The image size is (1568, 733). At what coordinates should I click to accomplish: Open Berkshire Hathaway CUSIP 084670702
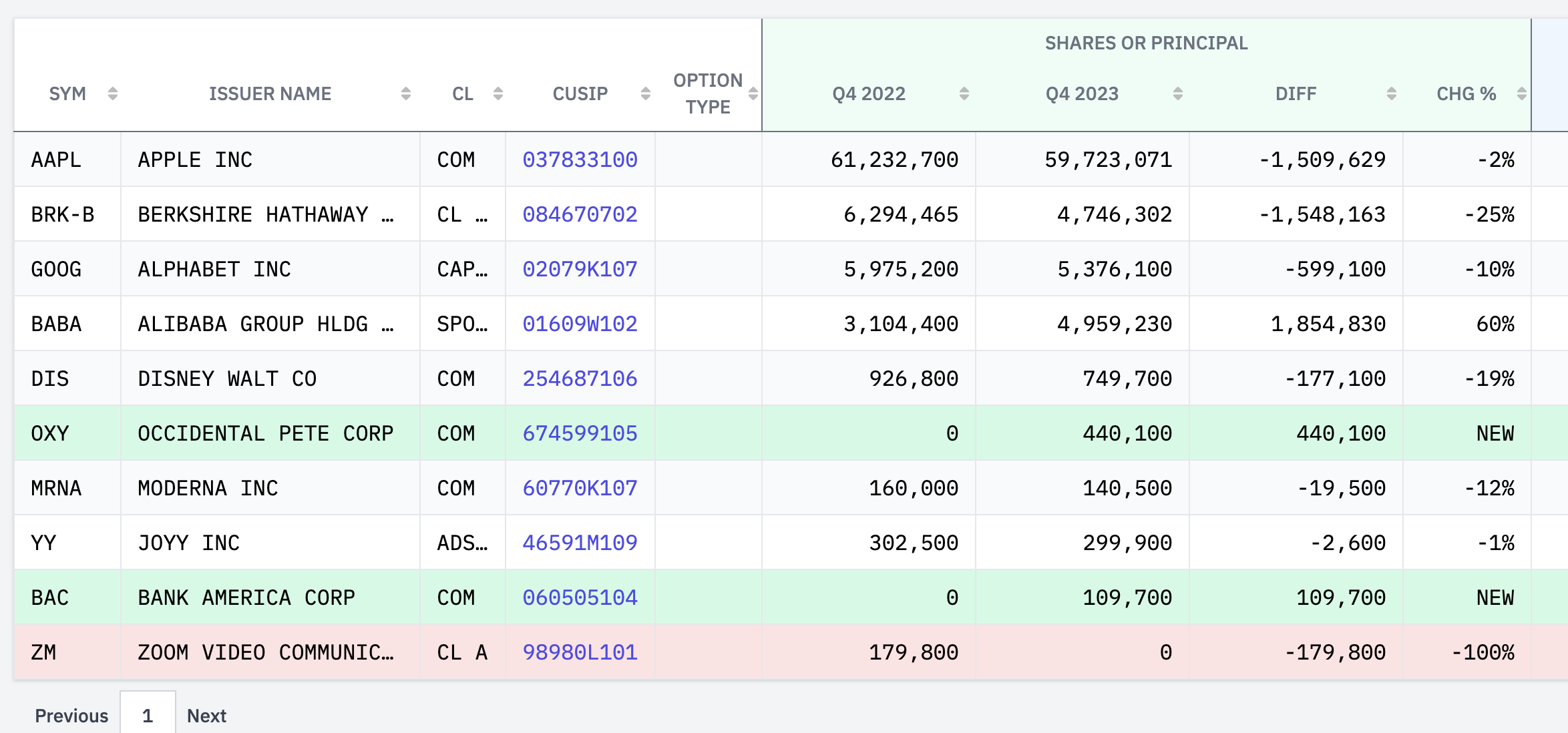point(580,214)
